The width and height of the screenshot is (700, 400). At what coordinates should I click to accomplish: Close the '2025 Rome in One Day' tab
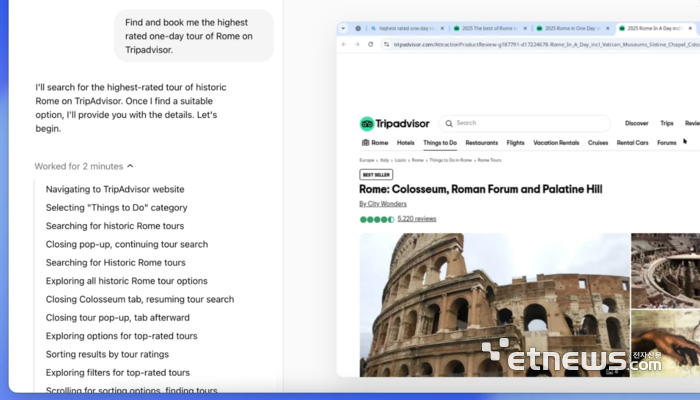coord(610,29)
